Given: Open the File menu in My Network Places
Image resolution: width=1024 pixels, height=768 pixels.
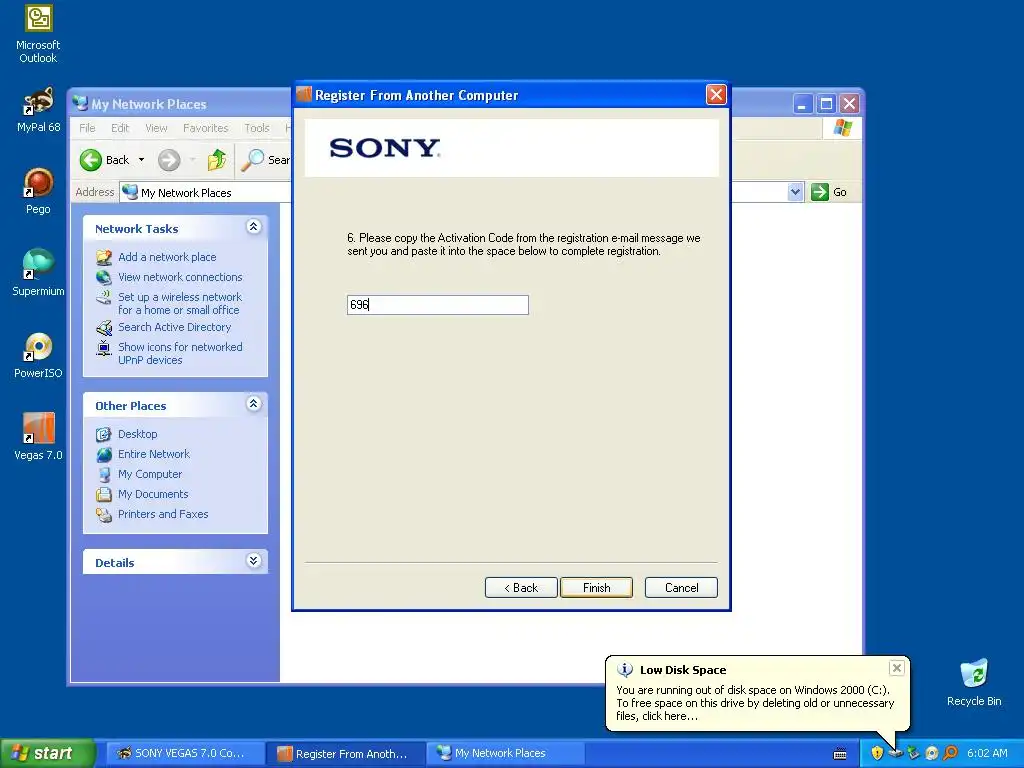Looking at the screenshot, I should pos(87,128).
